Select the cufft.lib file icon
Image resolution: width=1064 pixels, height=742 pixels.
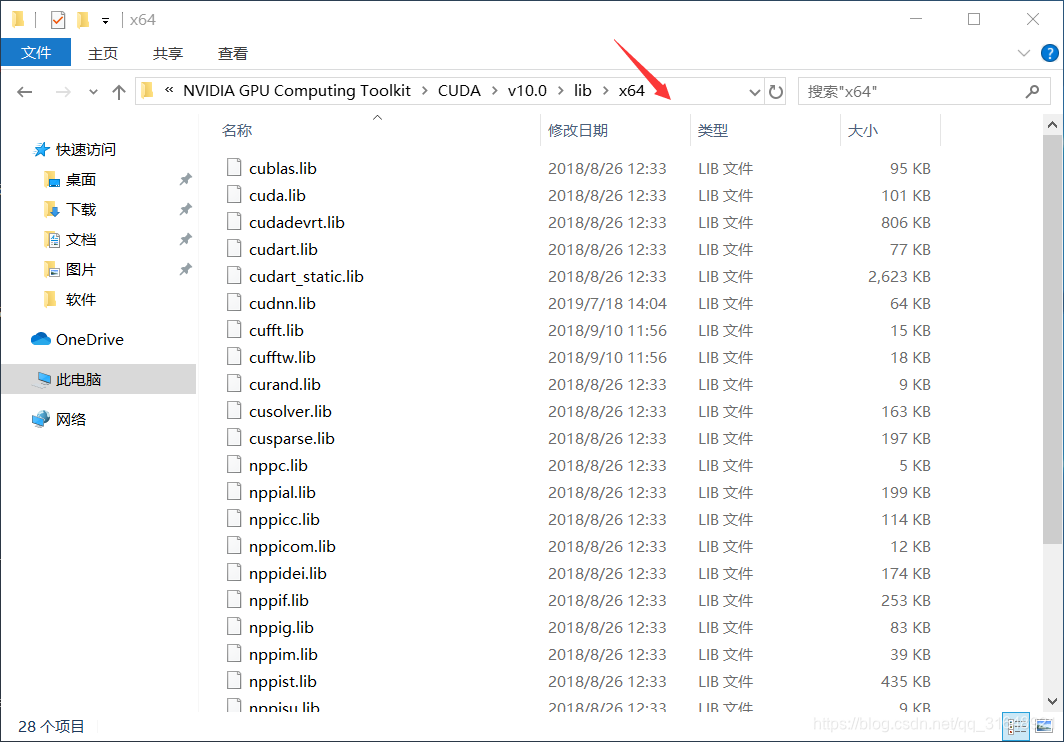tap(234, 329)
